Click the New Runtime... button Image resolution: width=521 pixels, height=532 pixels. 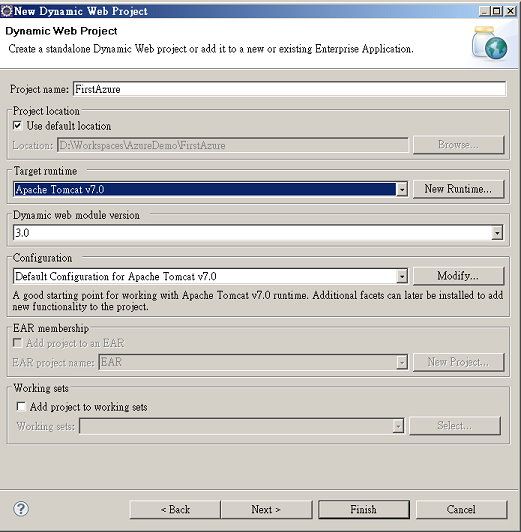(459, 189)
